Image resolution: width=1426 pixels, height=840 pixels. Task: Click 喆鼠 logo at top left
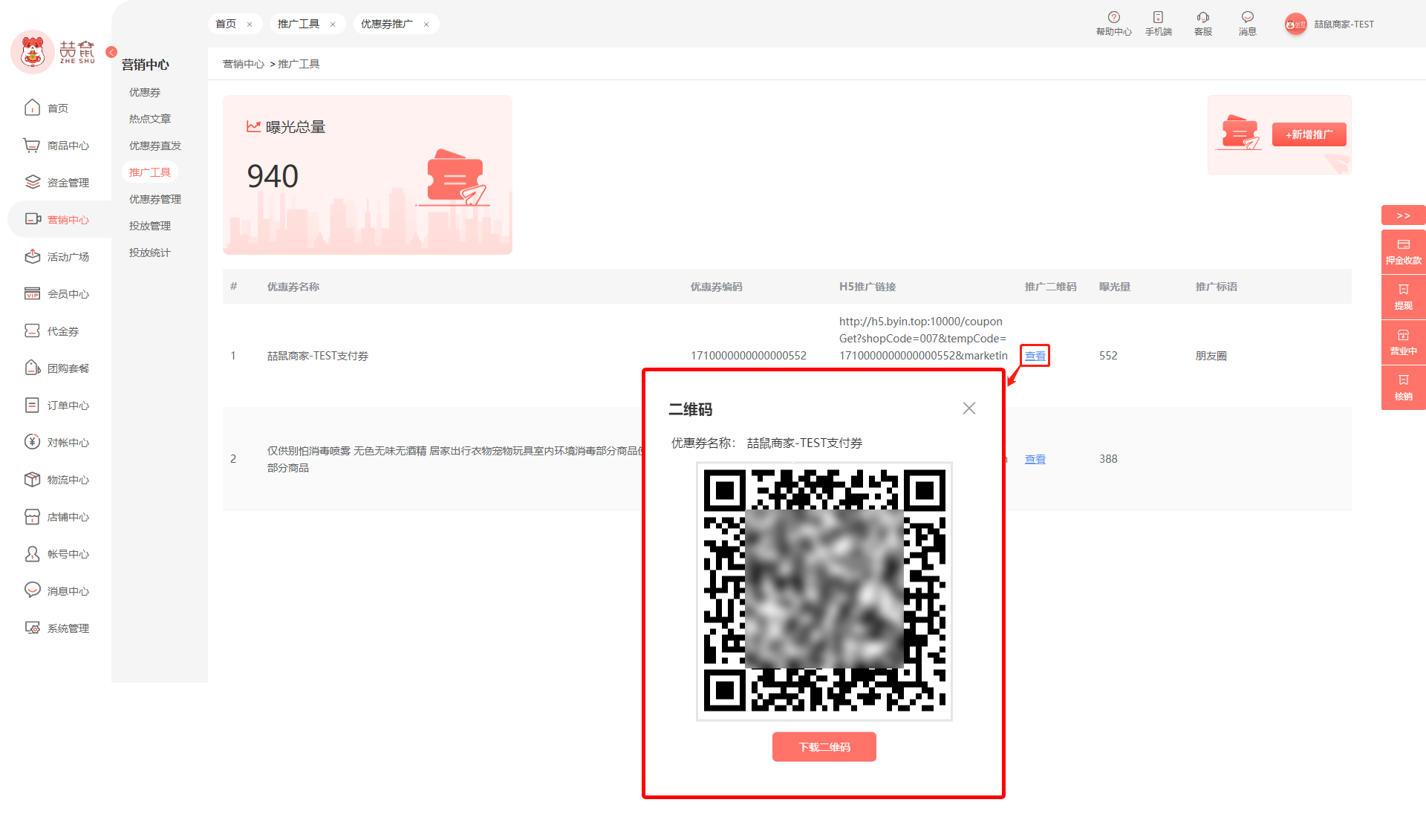52,51
